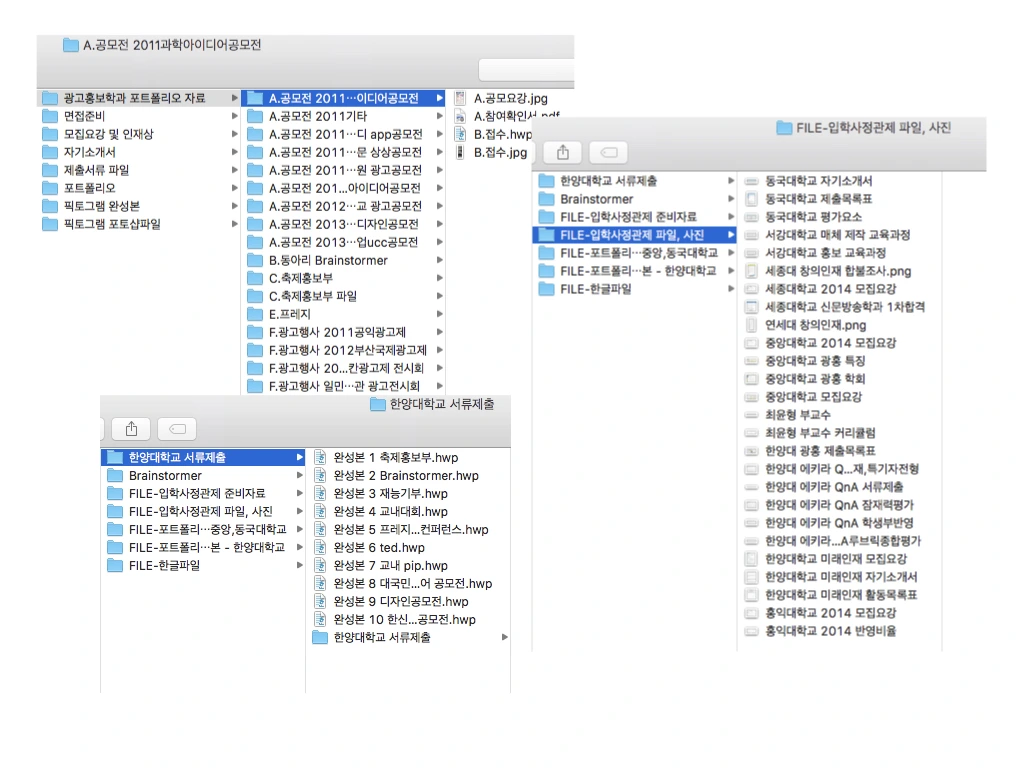Click the folder icon of A.공모전 2011기타
The height and width of the screenshot is (768, 1024).
[x=255, y=116]
